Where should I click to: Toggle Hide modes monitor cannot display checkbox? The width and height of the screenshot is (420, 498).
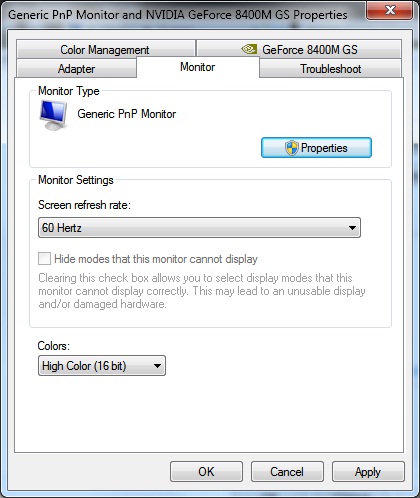pos(45,259)
